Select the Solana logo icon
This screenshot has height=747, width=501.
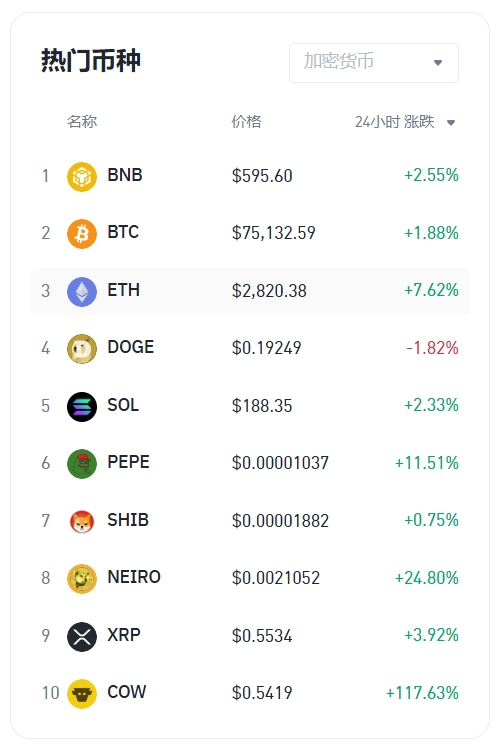point(82,406)
